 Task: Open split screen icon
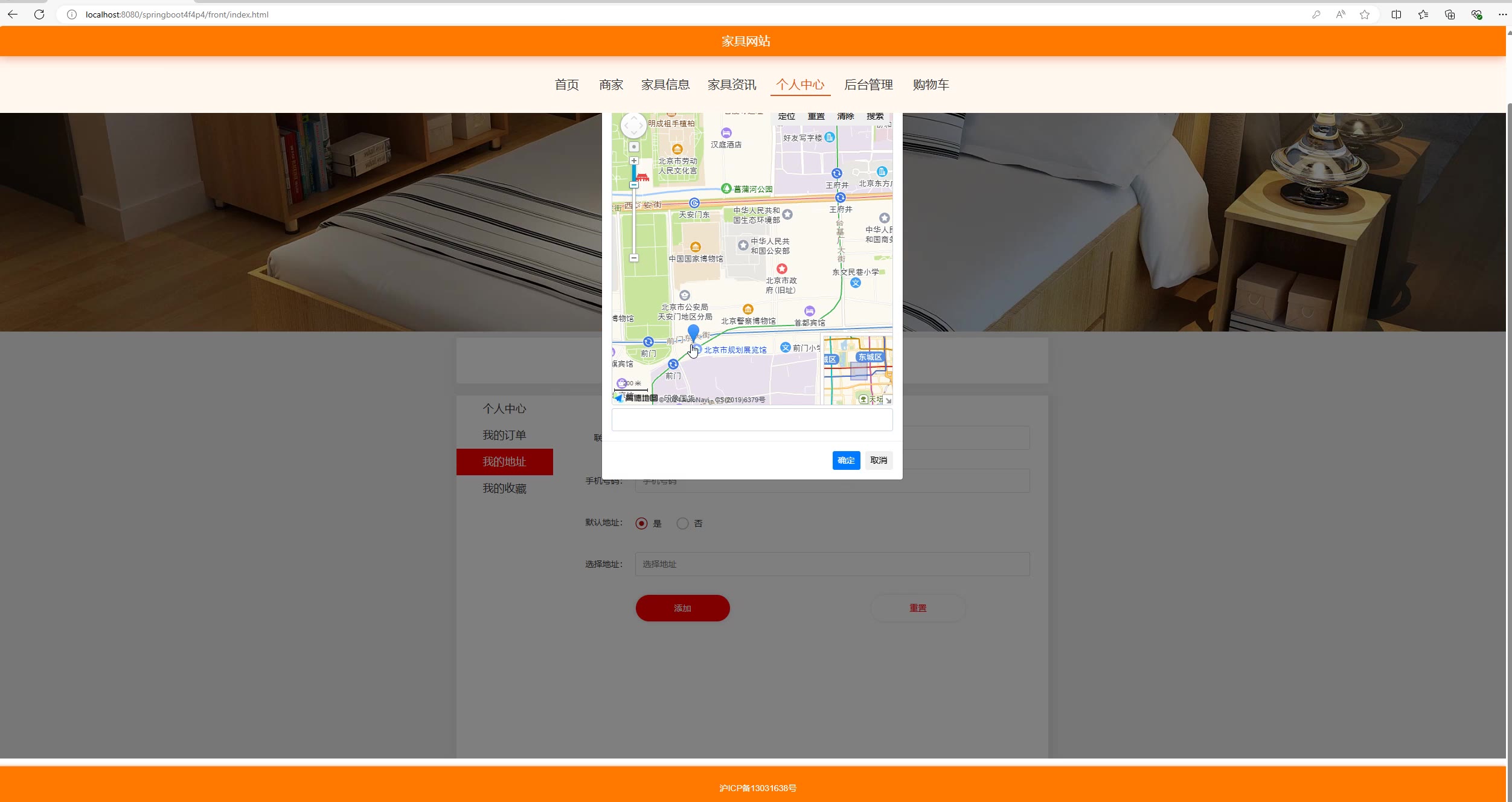1396,14
